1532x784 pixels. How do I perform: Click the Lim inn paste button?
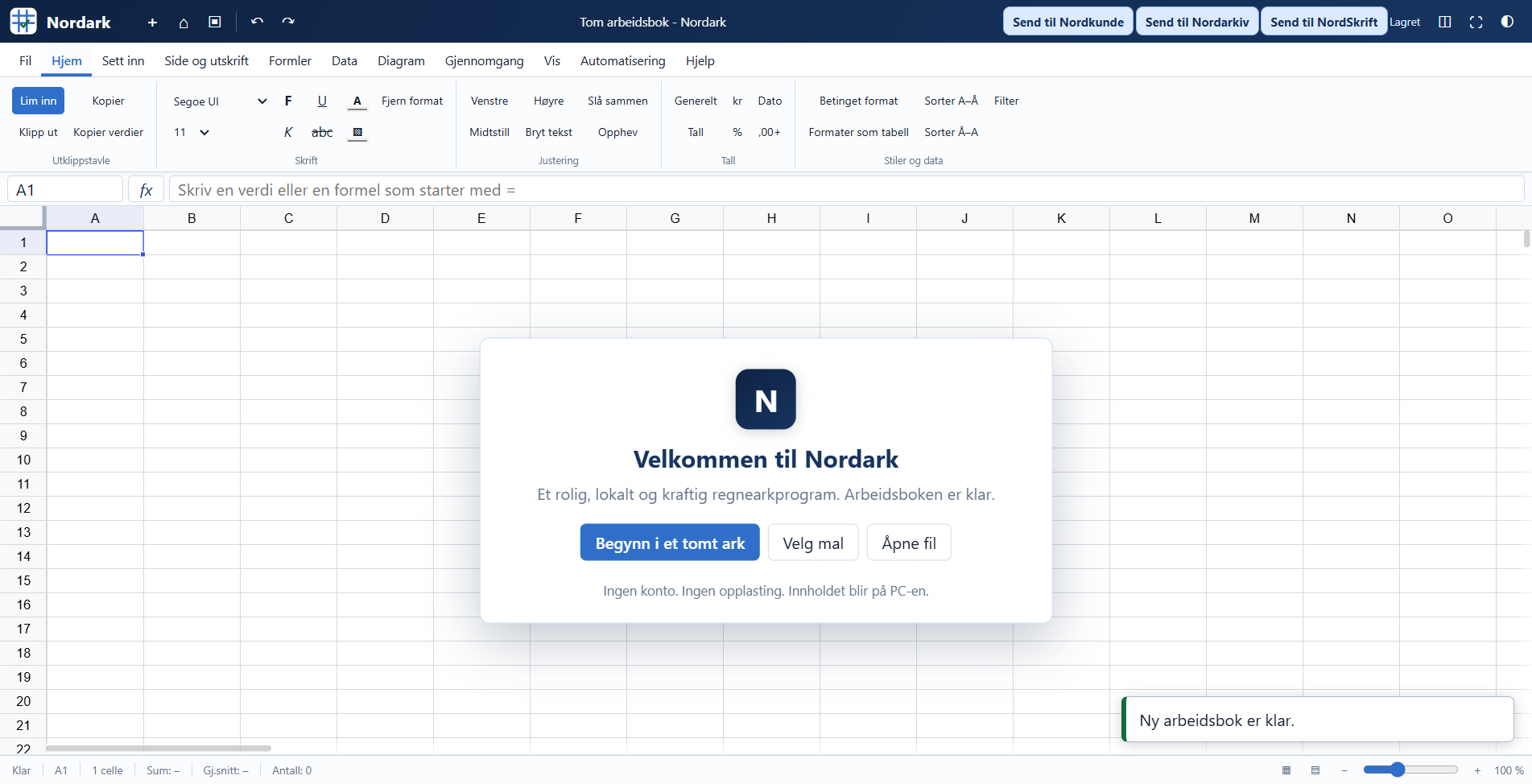tap(39, 101)
